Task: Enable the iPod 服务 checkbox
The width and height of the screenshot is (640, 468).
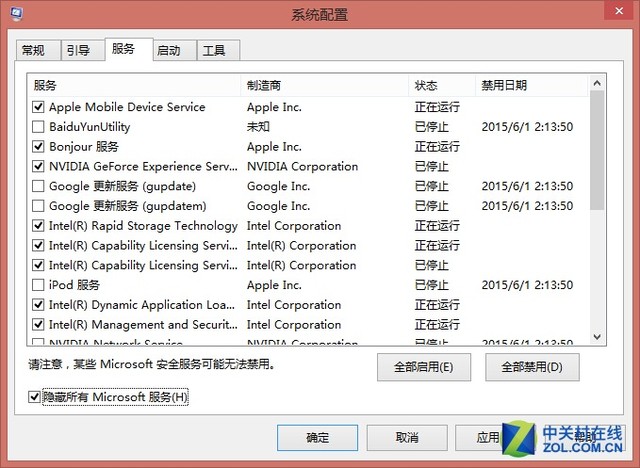Action: (38, 285)
